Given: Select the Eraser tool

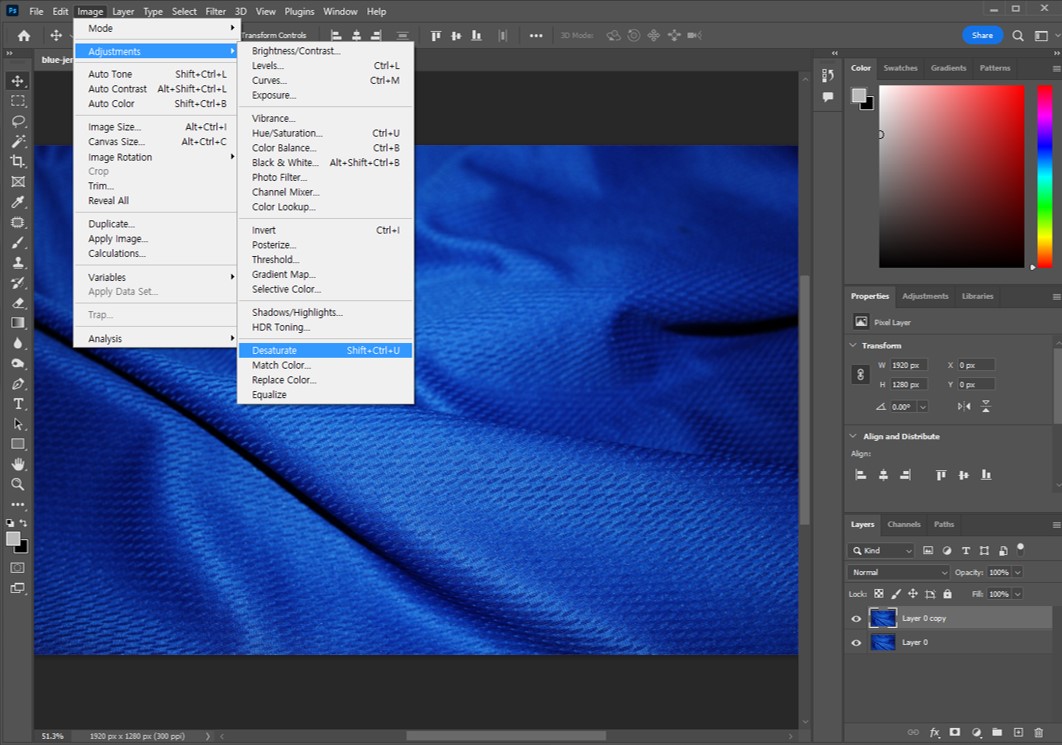Looking at the screenshot, I should [x=18, y=303].
